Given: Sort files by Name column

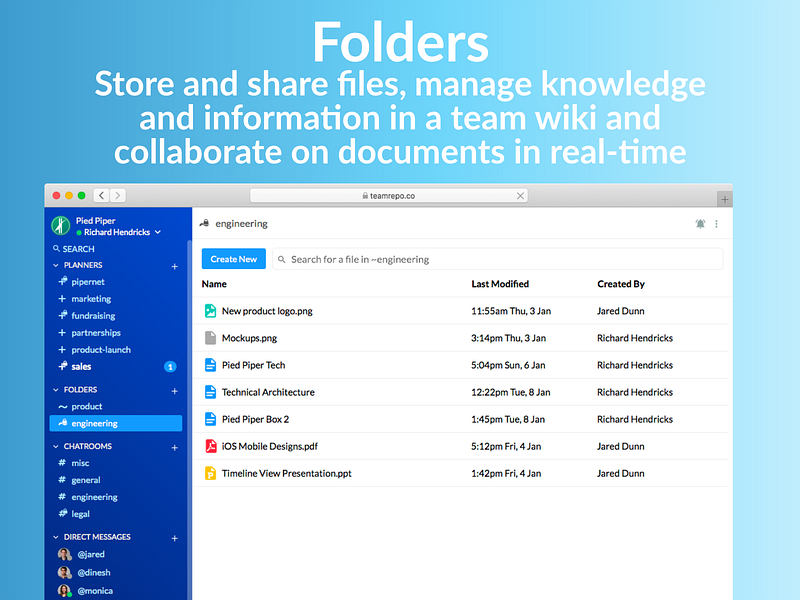Looking at the screenshot, I should [214, 284].
